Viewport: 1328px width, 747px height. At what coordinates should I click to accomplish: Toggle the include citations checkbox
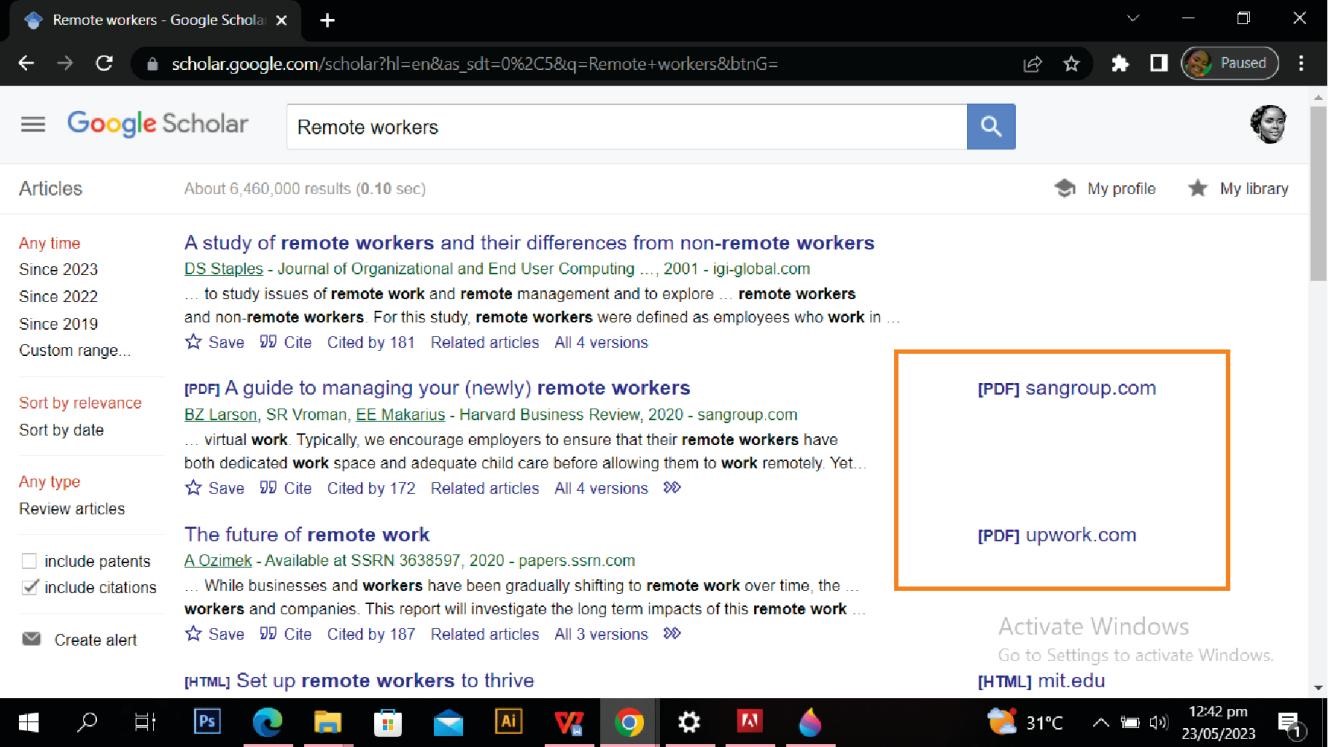(x=29, y=587)
